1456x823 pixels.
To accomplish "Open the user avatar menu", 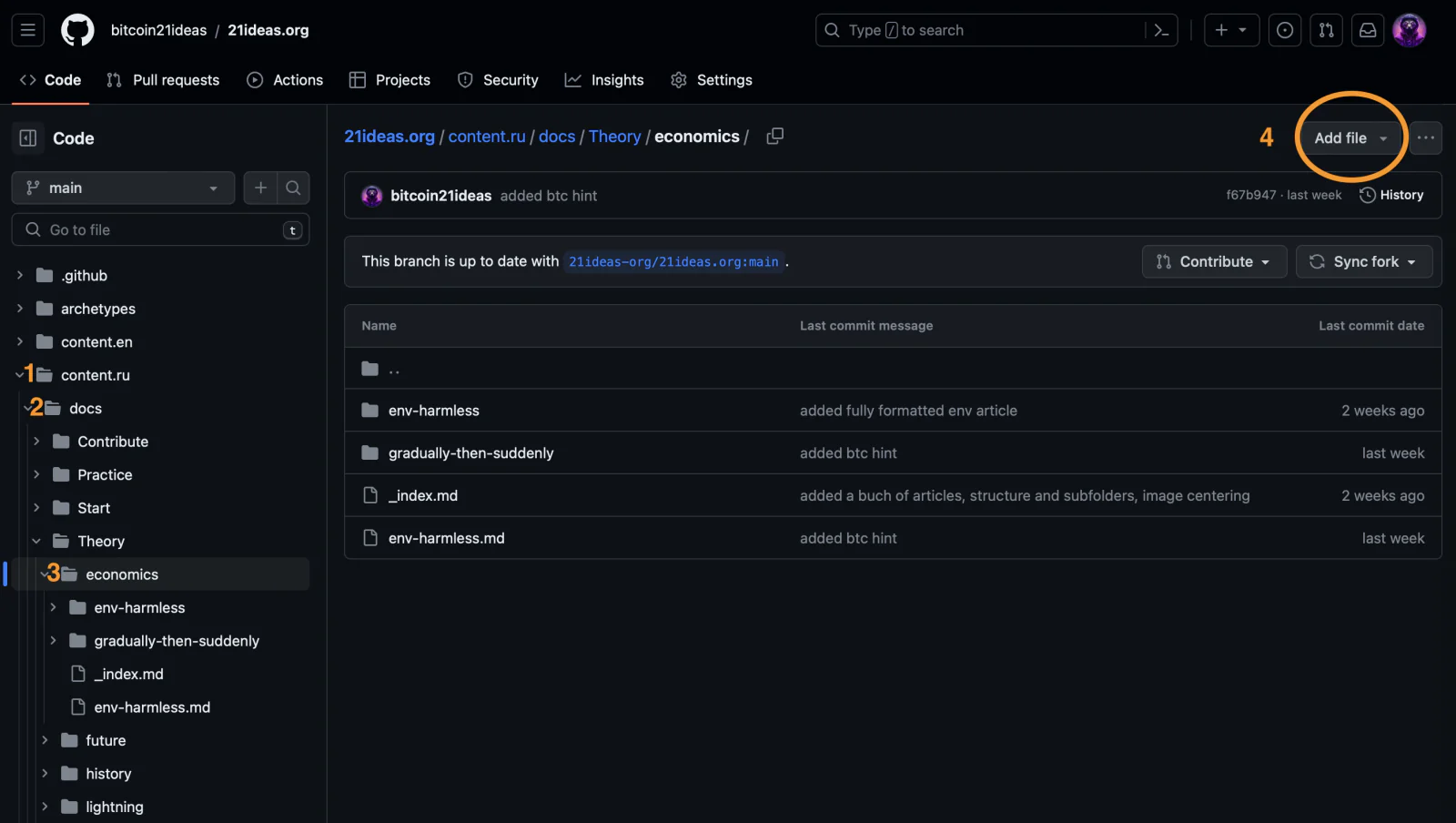I will point(1410,30).
